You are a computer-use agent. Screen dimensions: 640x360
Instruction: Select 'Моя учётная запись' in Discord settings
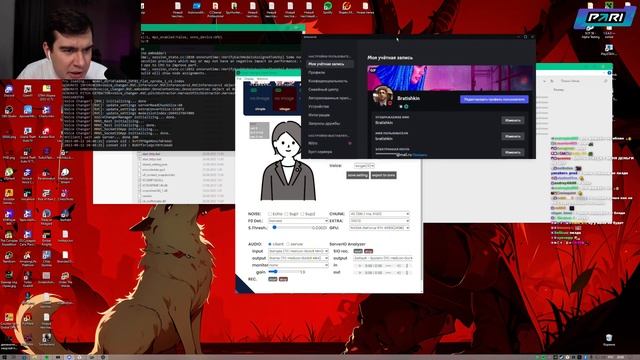[329, 64]
